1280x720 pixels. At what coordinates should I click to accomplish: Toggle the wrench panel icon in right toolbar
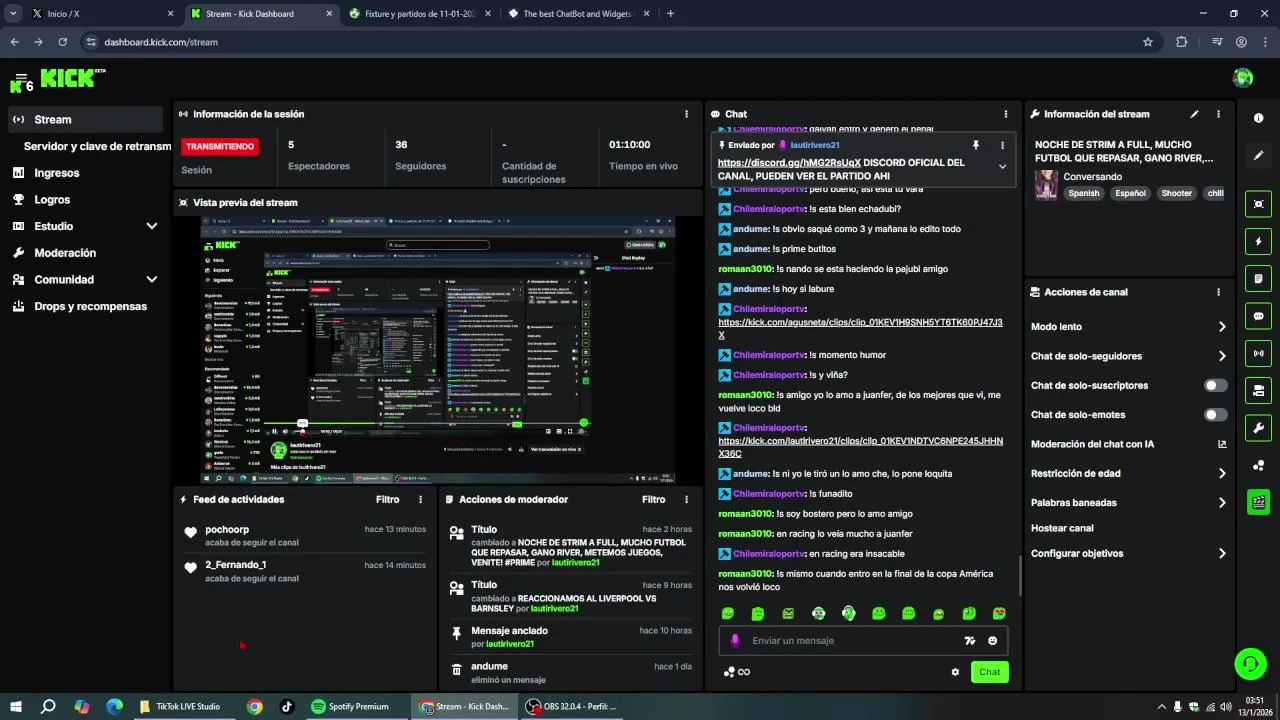coord(1258,428)
